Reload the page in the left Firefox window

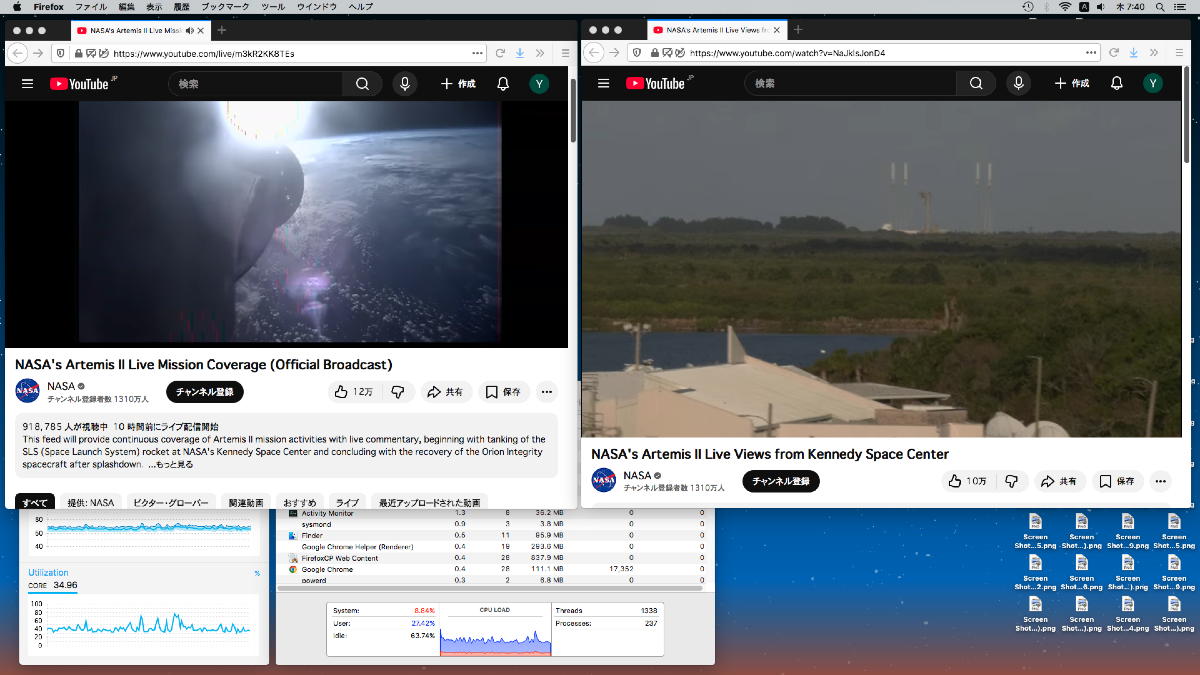point(500,53)
